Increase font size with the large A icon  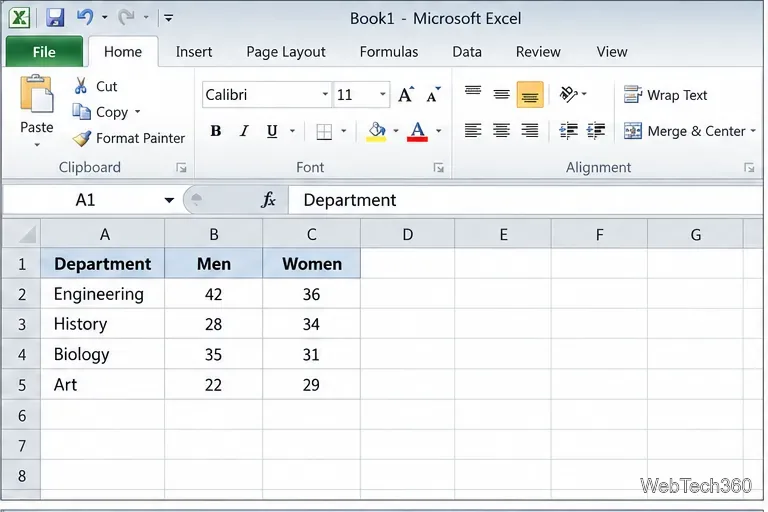pyautogui.click(x=406, y=94)
